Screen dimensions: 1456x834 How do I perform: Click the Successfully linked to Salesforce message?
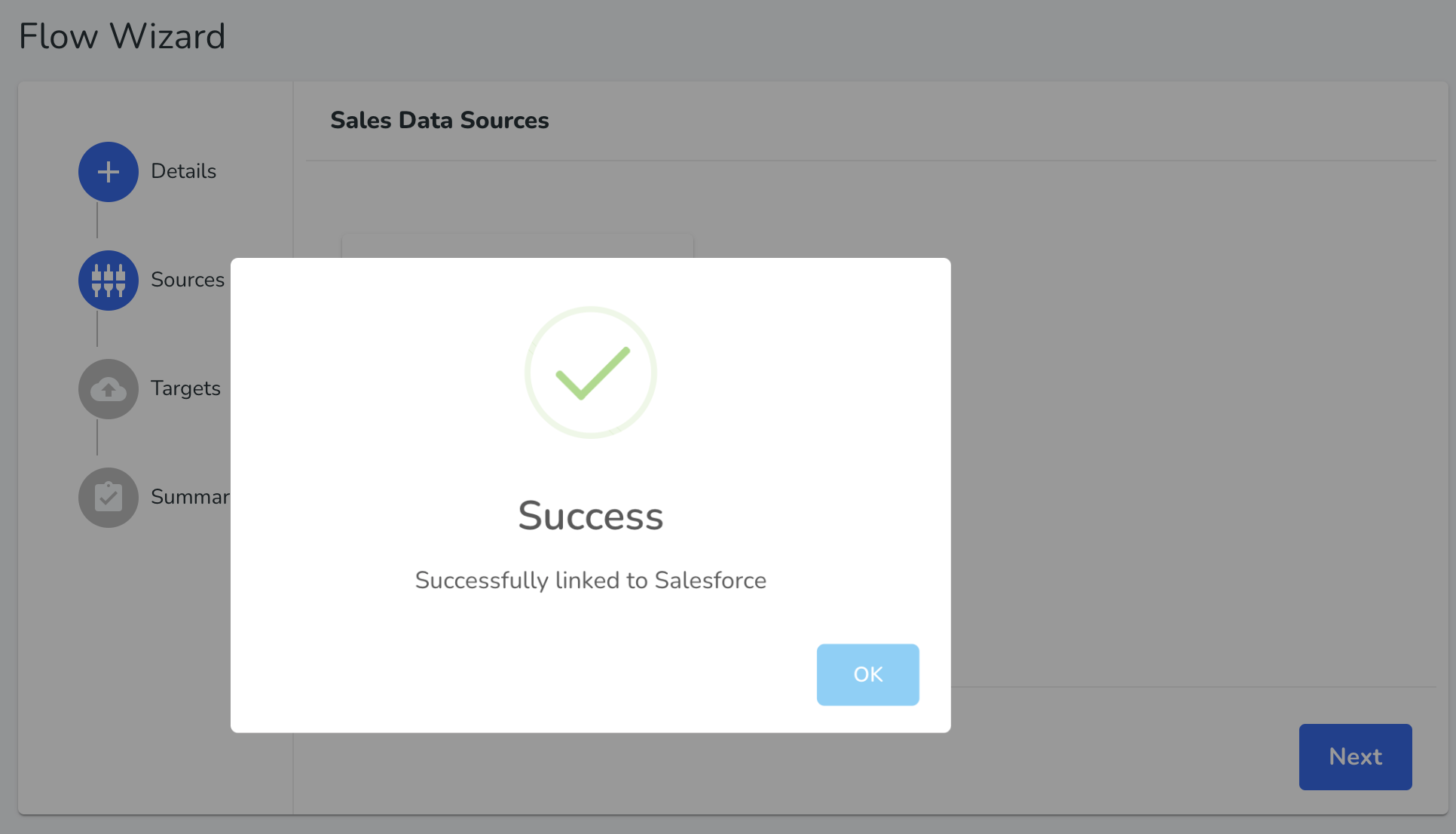[x=591, y=580]
